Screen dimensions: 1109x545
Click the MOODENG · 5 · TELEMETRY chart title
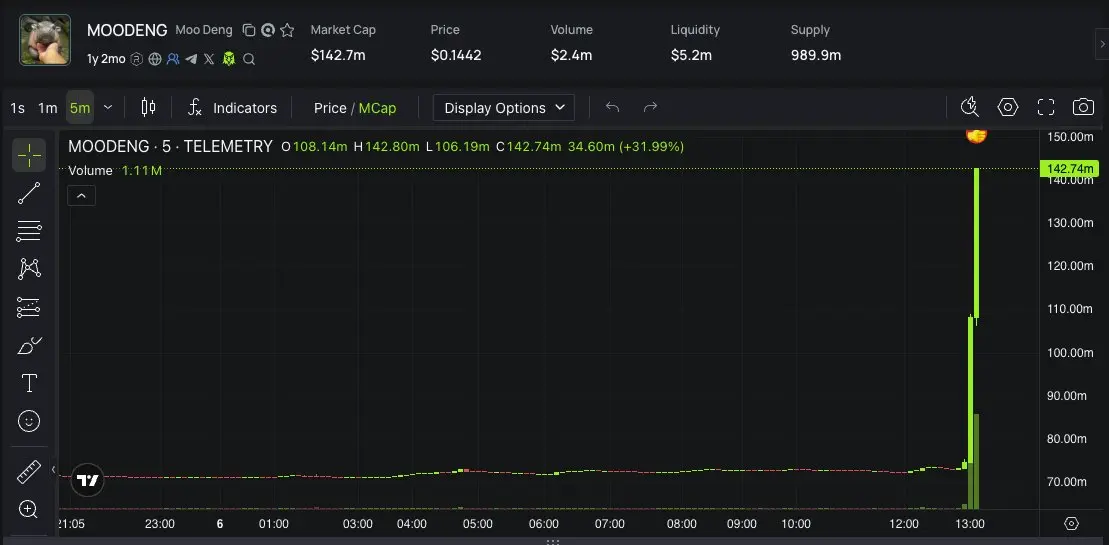point(170,146)
